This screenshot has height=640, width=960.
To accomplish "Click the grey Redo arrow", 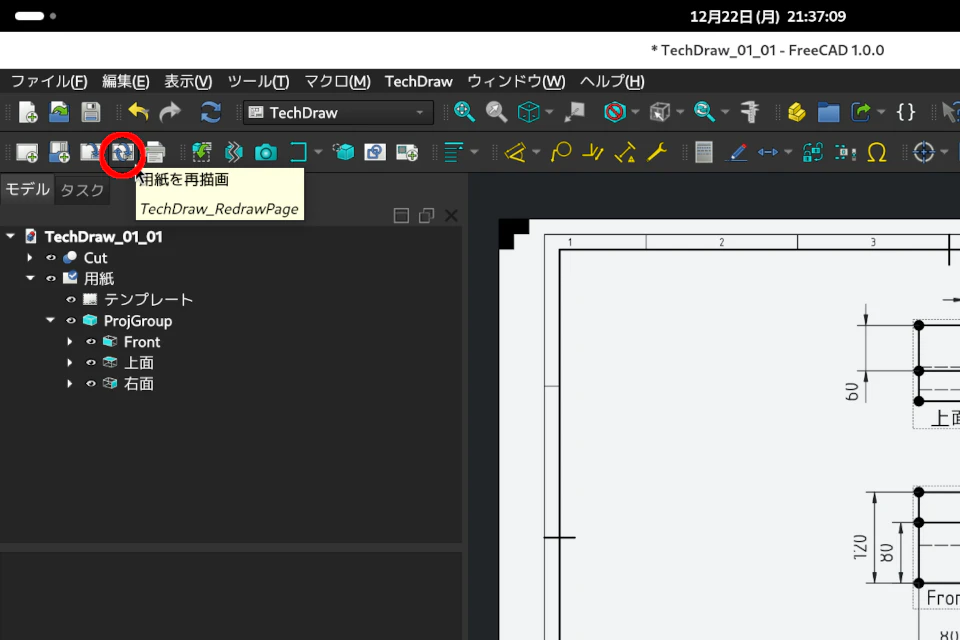I will (x=170, y=112).
